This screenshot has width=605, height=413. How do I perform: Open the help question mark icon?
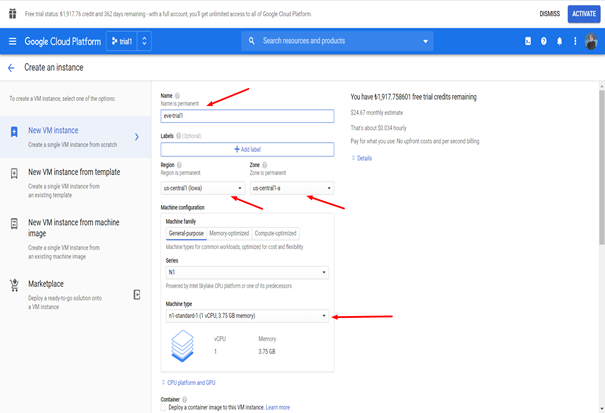pyautogui.click(x=544, y=41)
